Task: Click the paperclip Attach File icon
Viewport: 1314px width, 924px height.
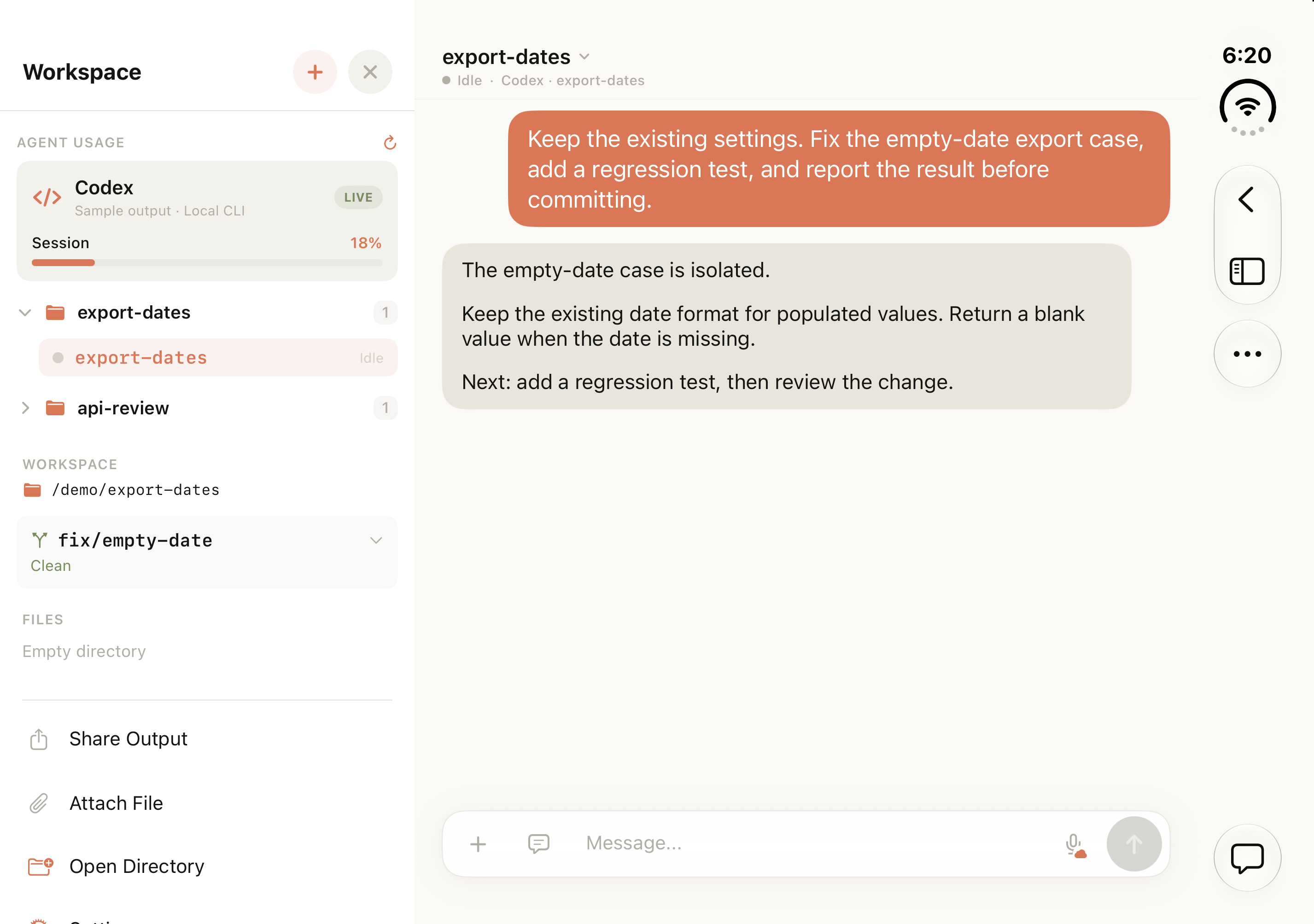Action: 38,804
